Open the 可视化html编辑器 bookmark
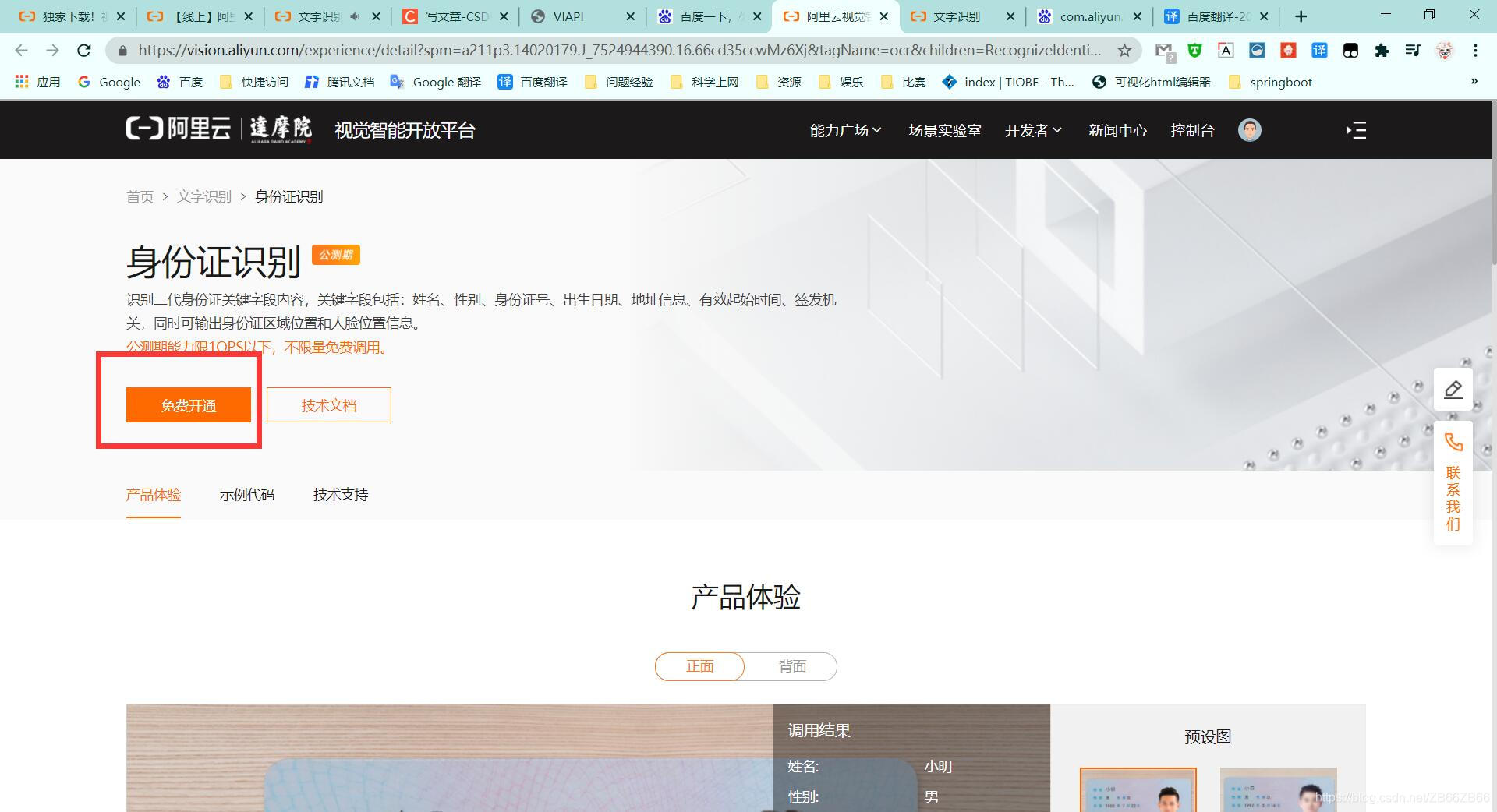This screenshot has height=812, width=1497. tap(1152, 82)
